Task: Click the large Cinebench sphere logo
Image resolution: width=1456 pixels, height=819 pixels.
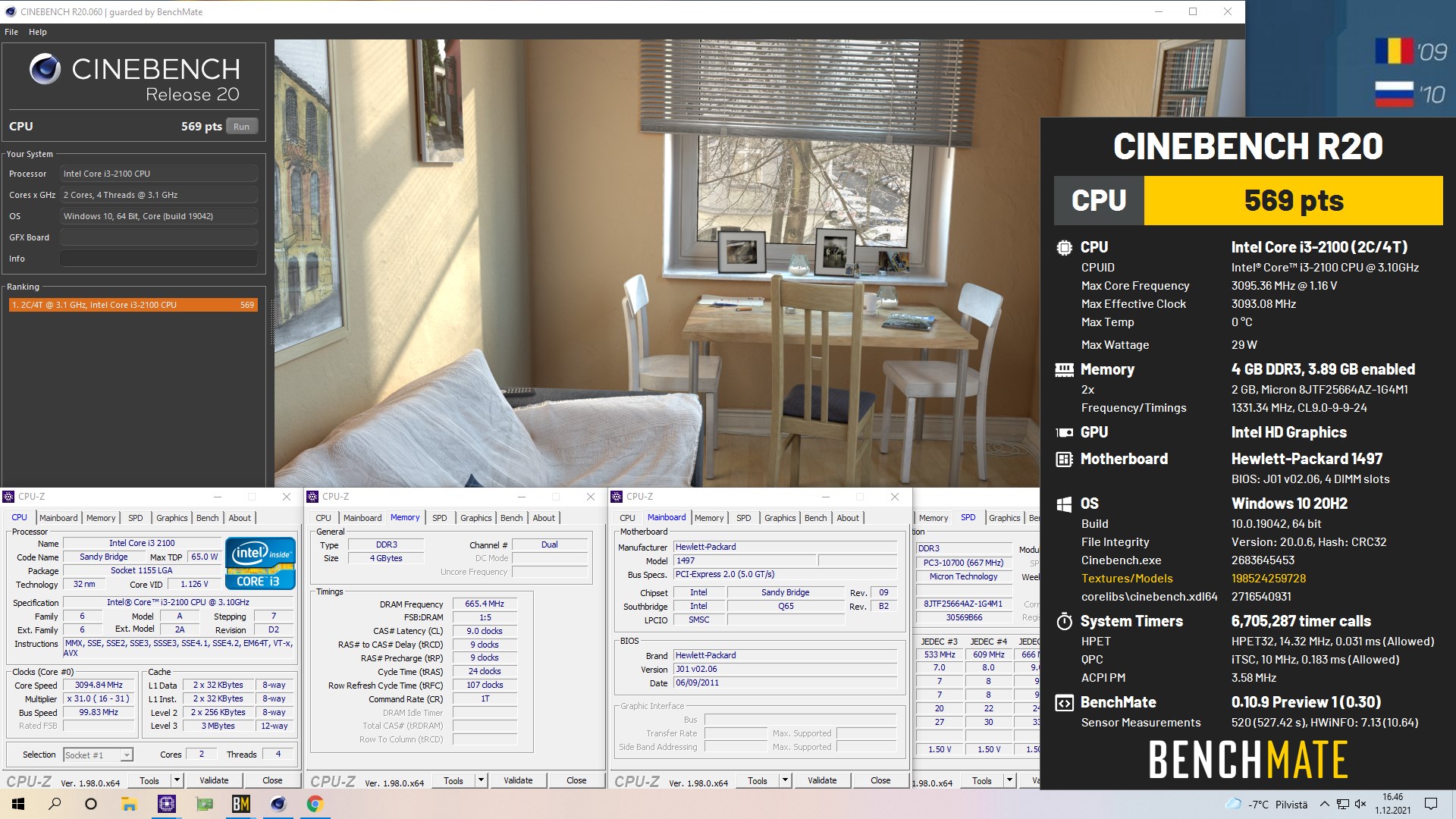Action: coord(45,69)
